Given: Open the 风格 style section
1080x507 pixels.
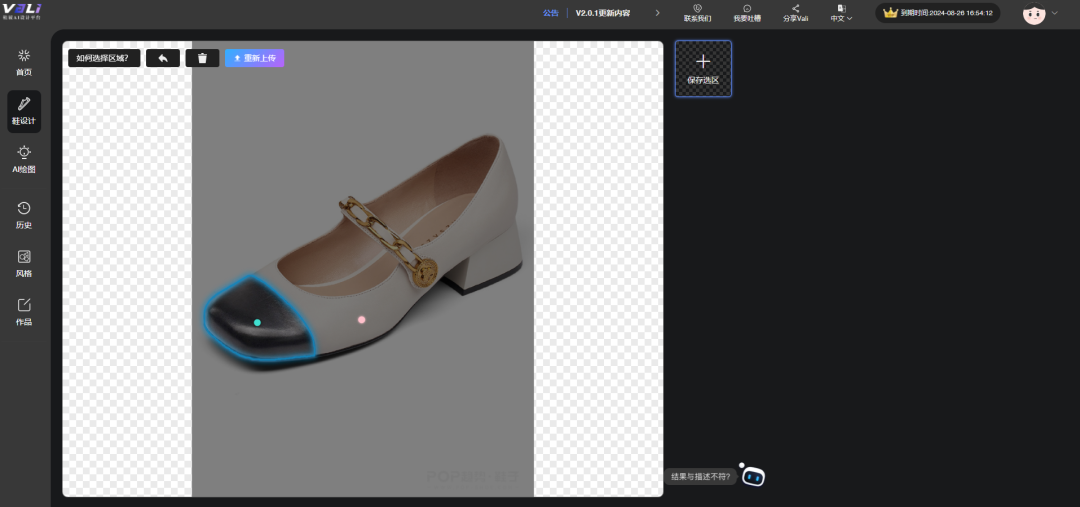Looking at the screenshot, I should [24, 263].
